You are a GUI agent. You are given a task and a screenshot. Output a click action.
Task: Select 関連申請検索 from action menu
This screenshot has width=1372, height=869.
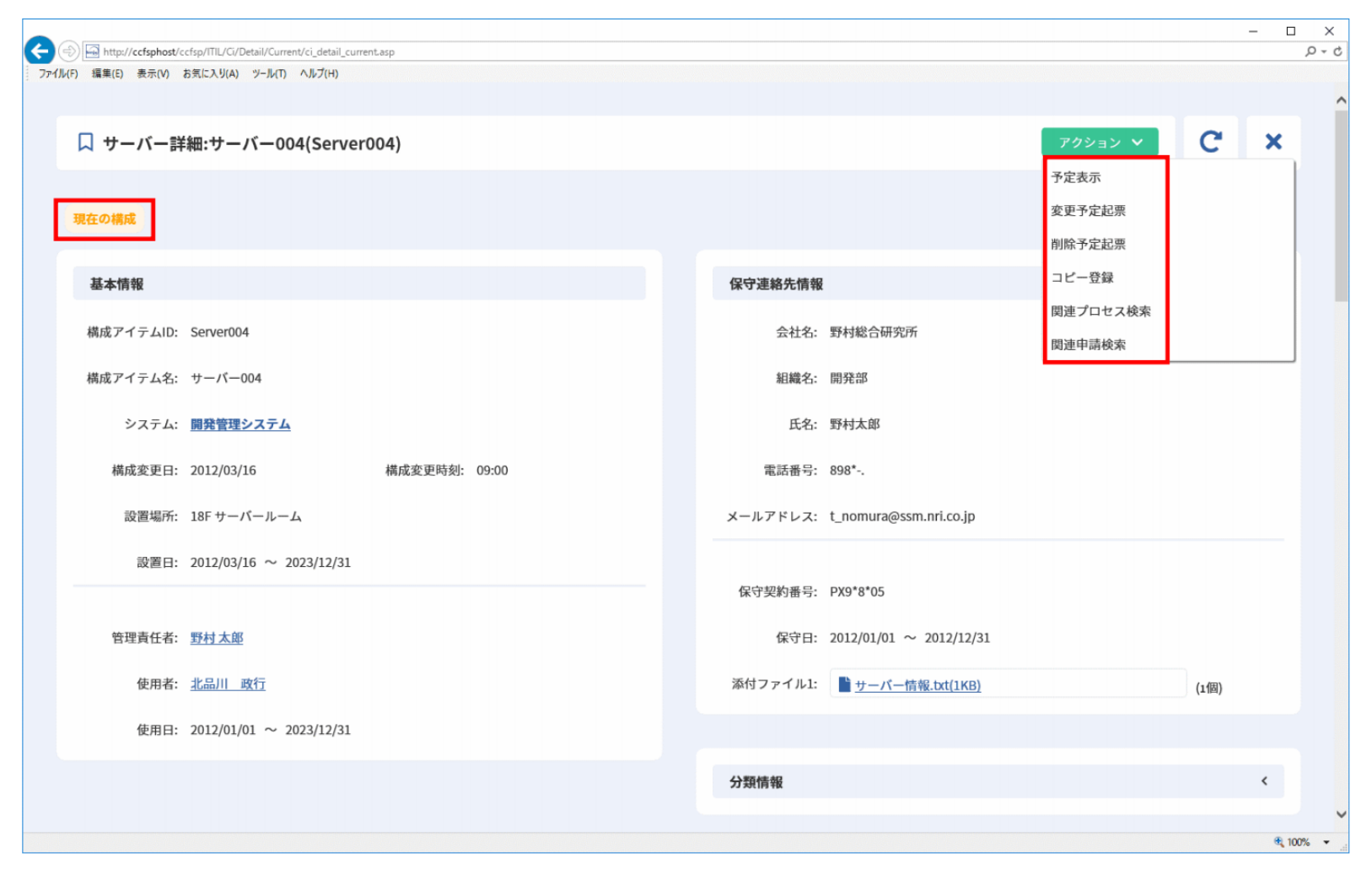click(1088, 344)
